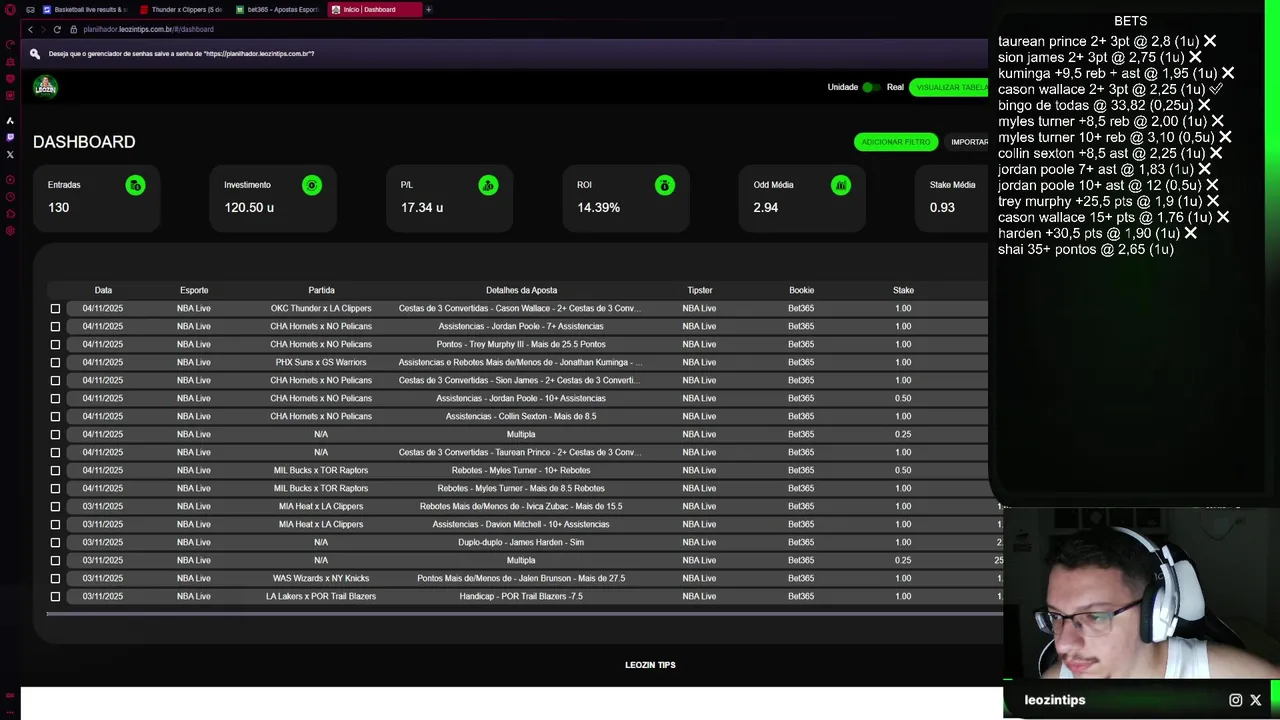Check the Jordan Poole 7+ Assistencias row
Viewport: 1280px width, 720px height.
click(55, 327)
